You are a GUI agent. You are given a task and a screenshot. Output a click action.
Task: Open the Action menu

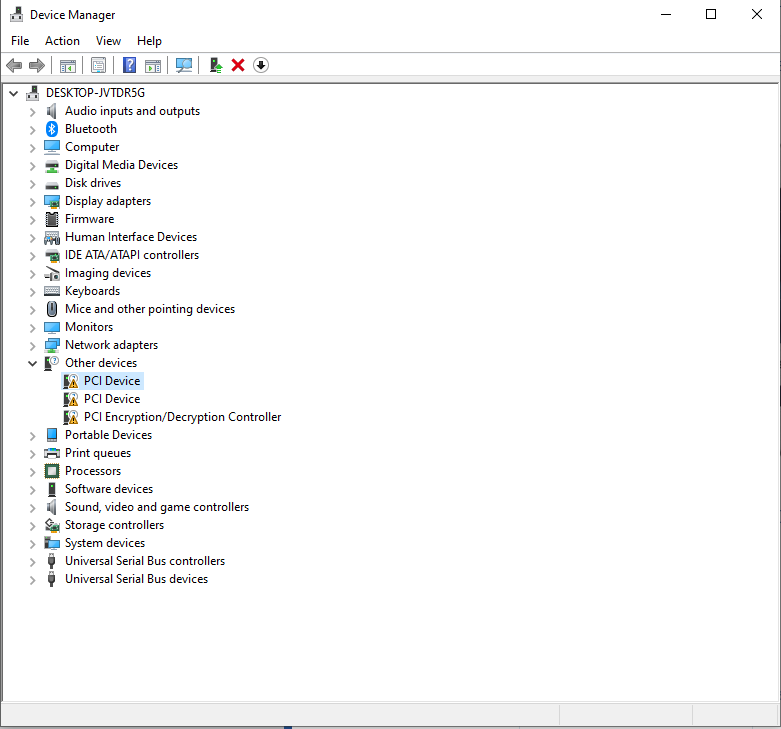tap(62, 41)
